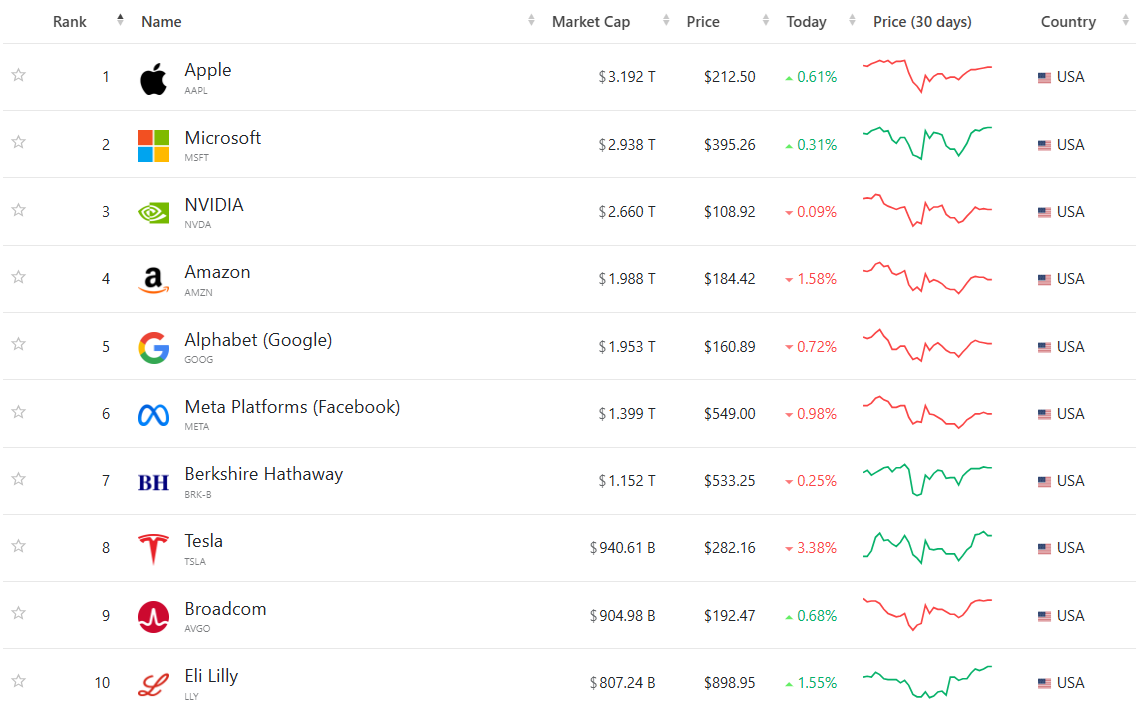This screenshot has width=1147, height=714.
Task: Sort by Name using the sort arrows
Action: click(x=531, y=20)
